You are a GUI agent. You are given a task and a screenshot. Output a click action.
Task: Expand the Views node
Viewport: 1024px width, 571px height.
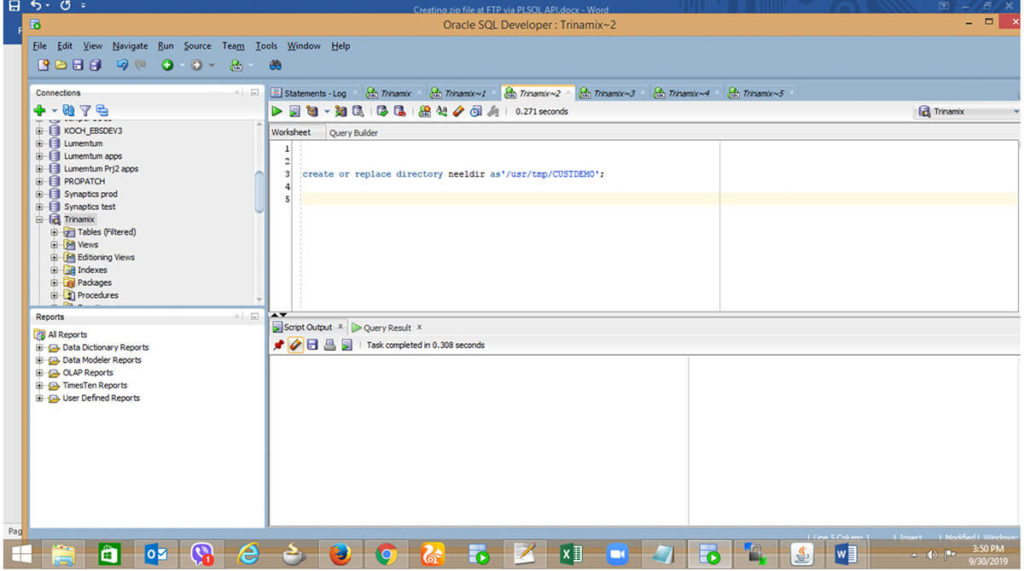[x=54, y=245]
